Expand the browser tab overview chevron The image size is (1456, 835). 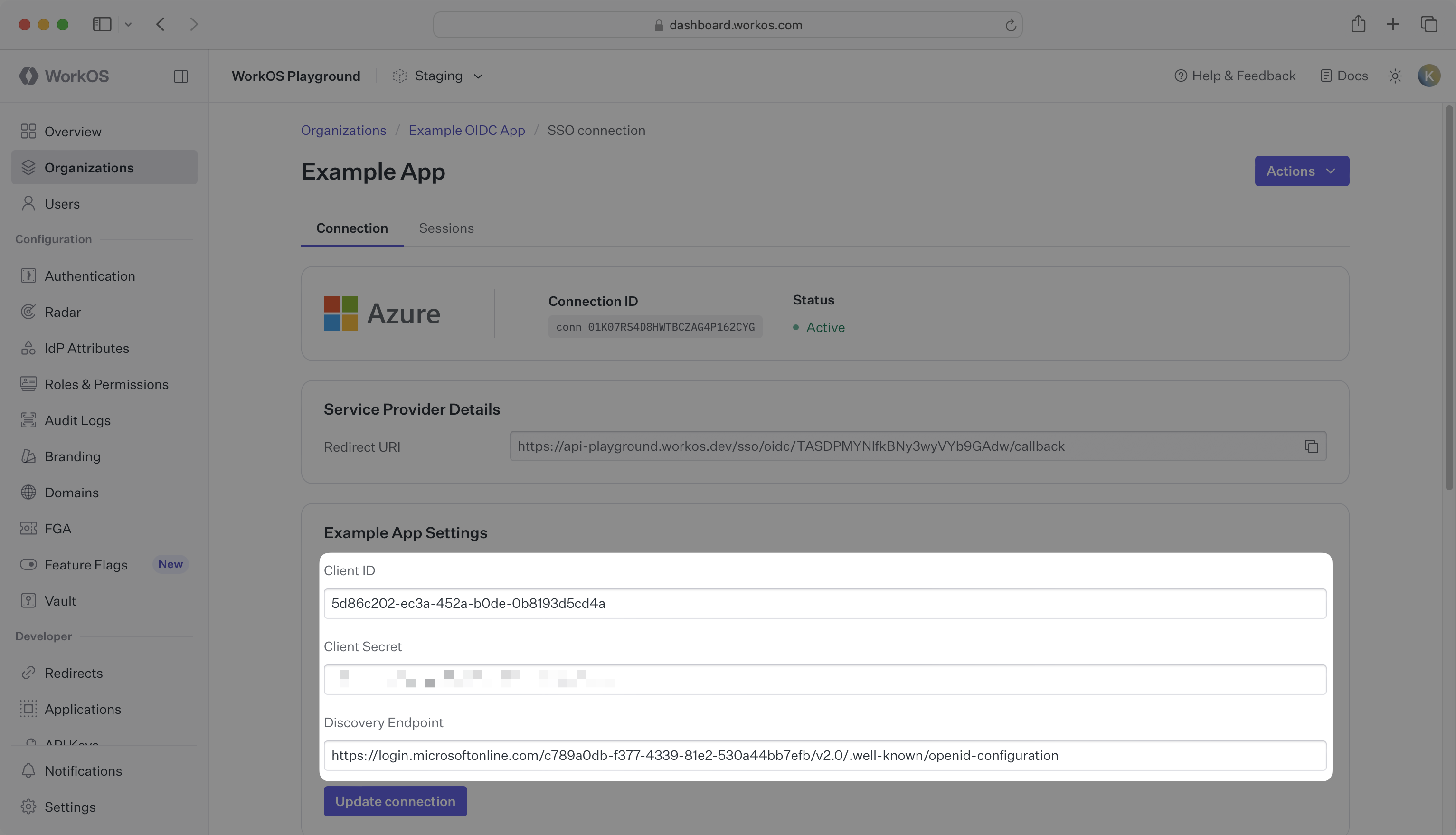[x=128, y=24]
